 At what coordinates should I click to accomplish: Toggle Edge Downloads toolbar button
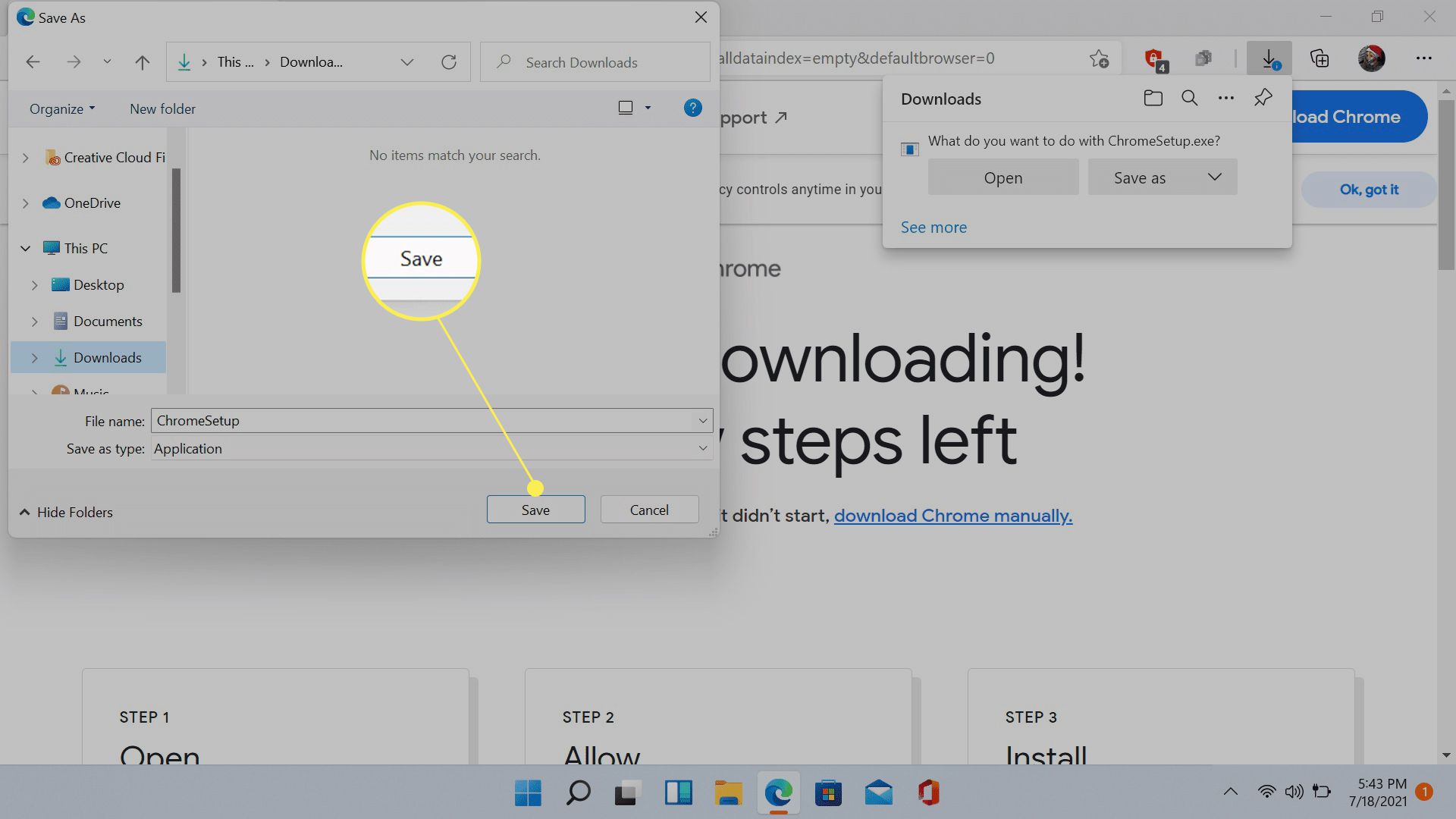[x=1269, y=58]
